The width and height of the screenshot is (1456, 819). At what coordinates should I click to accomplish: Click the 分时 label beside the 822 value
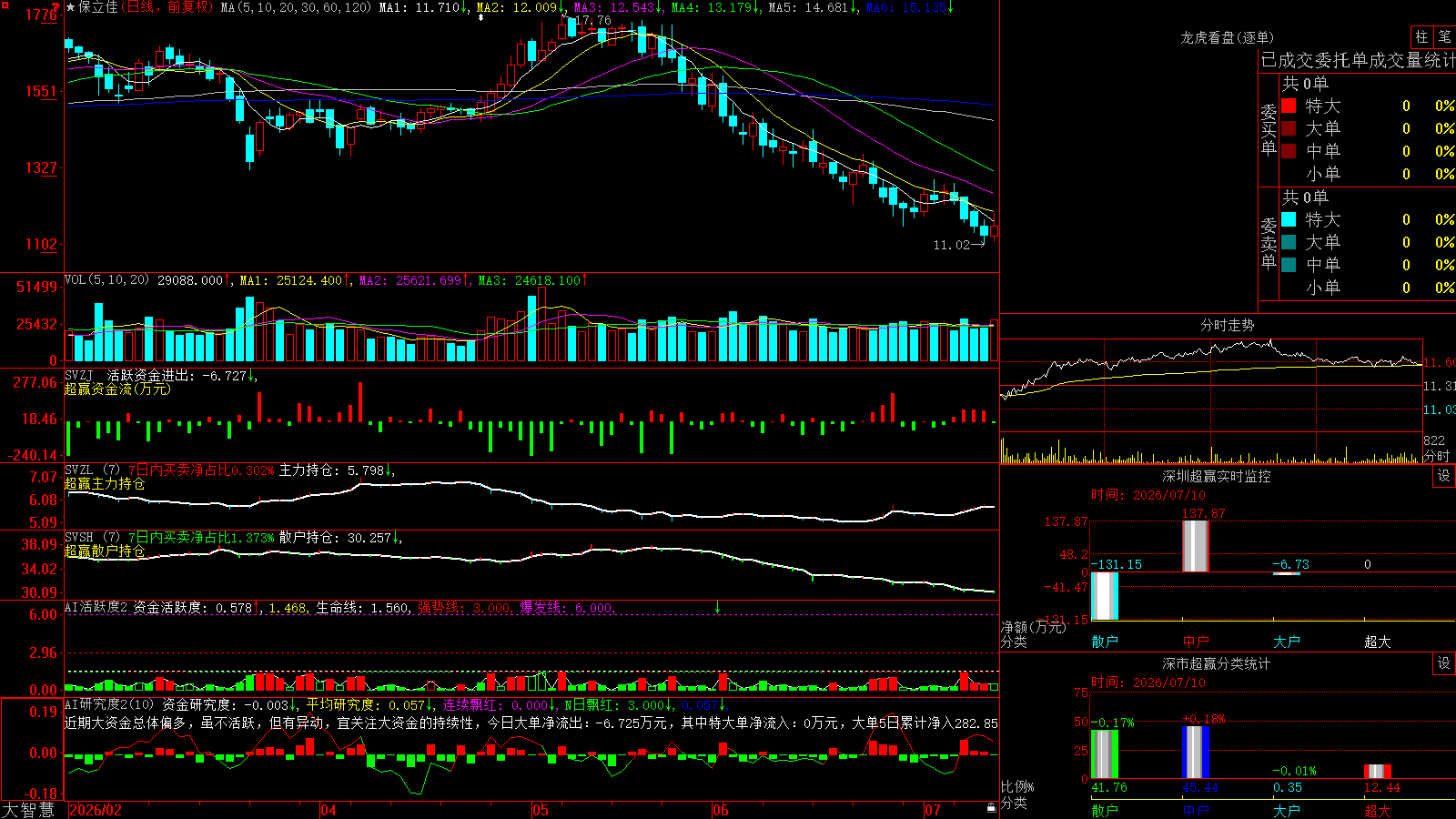pyautogui.click(x=1437, y=456)
